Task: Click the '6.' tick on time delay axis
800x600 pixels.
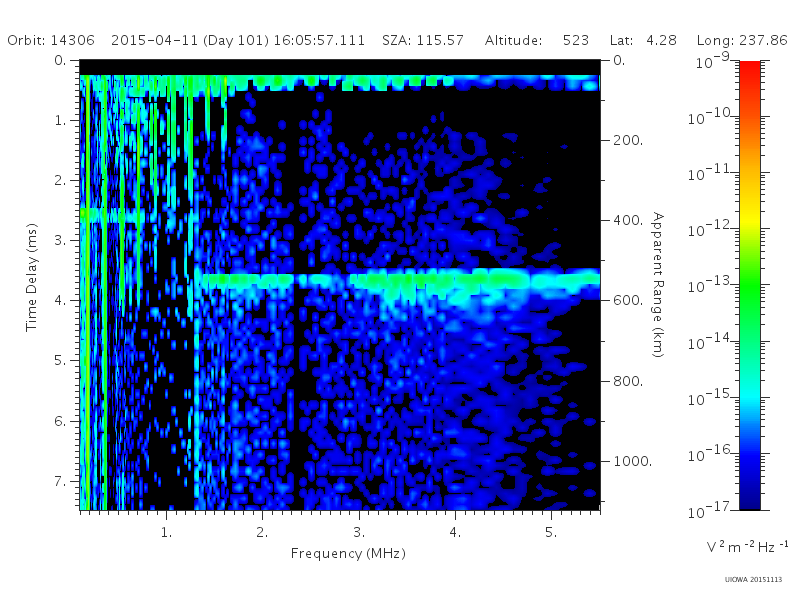Action: point(60,421)
